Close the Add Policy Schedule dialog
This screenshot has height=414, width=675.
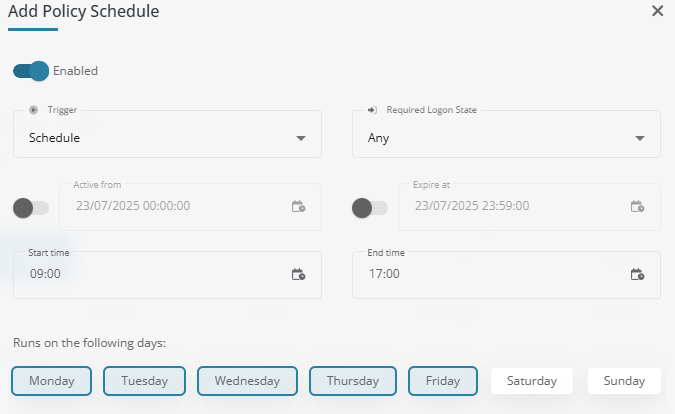(657, 11)
